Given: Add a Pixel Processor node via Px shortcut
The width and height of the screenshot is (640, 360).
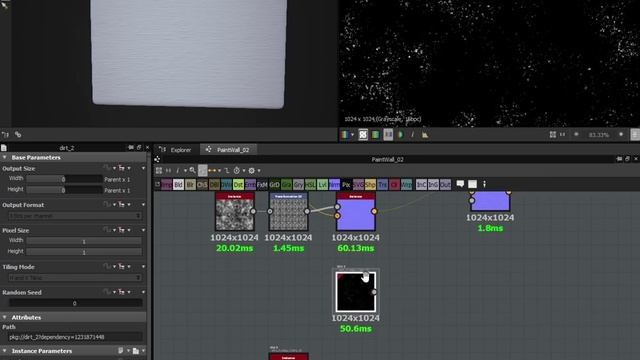Looking at the screenshot, I should 346,185.
